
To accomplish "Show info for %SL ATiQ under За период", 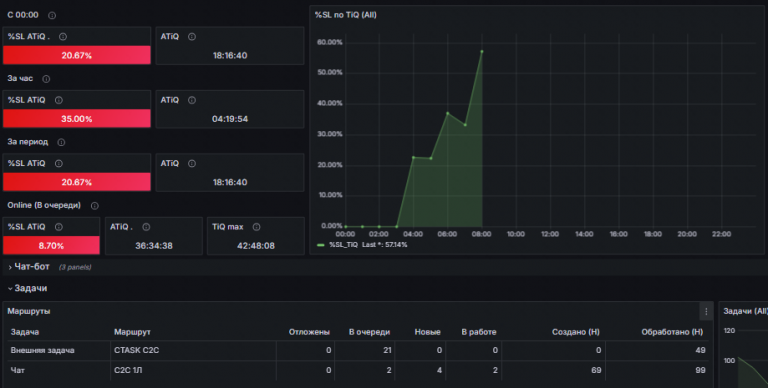I will tap(59, 164).
